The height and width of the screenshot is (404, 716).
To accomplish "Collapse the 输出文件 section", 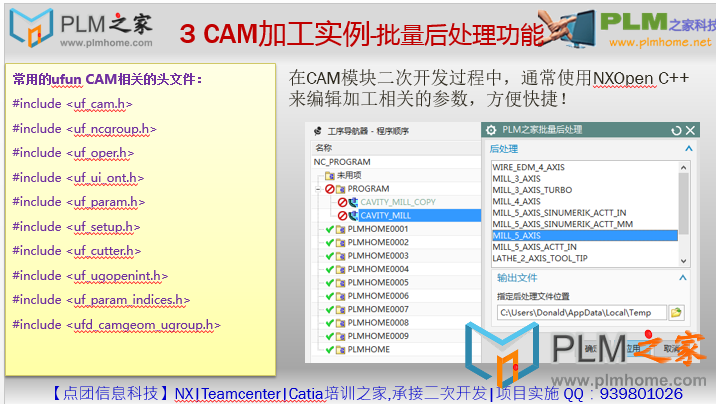I will click(x=683, y=278).
